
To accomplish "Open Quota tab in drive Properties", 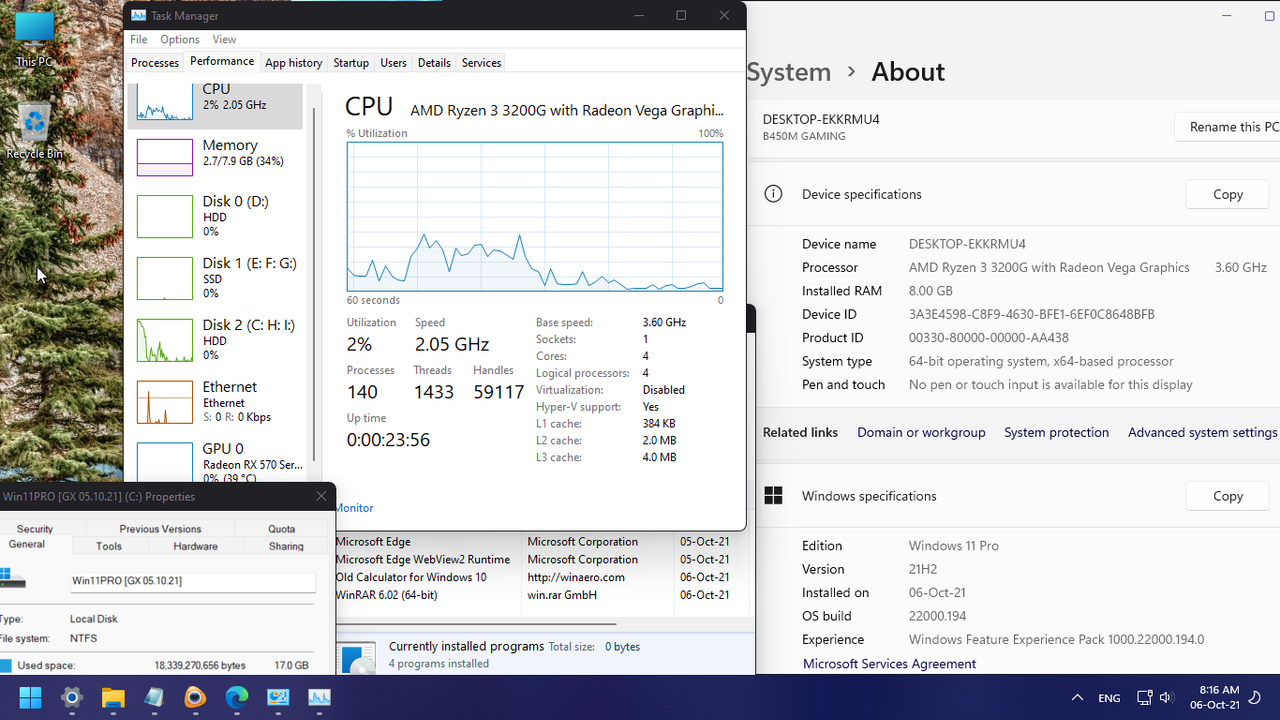I will tap(282, 529).
